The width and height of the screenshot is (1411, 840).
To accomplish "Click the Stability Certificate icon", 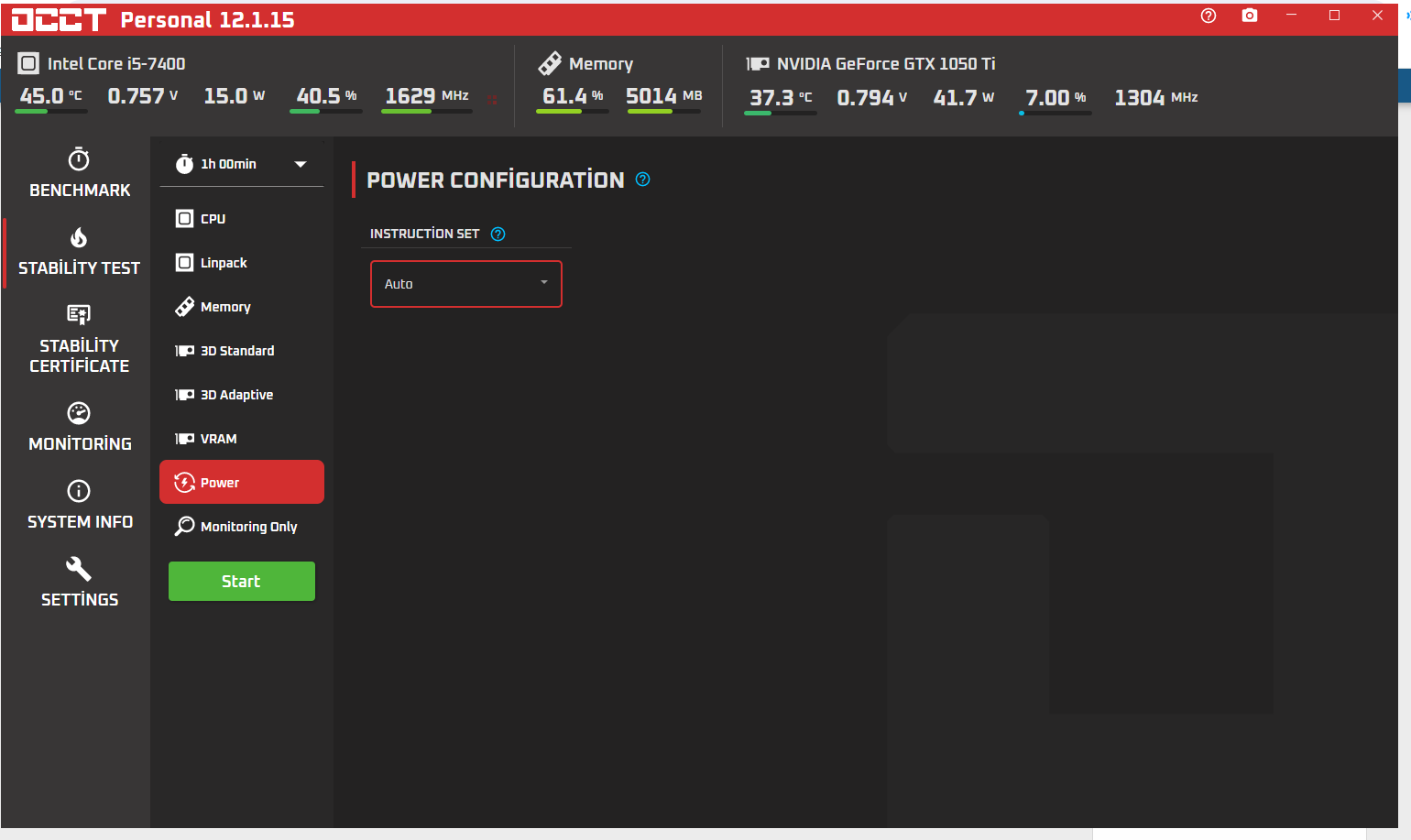I will click(80, 314).
